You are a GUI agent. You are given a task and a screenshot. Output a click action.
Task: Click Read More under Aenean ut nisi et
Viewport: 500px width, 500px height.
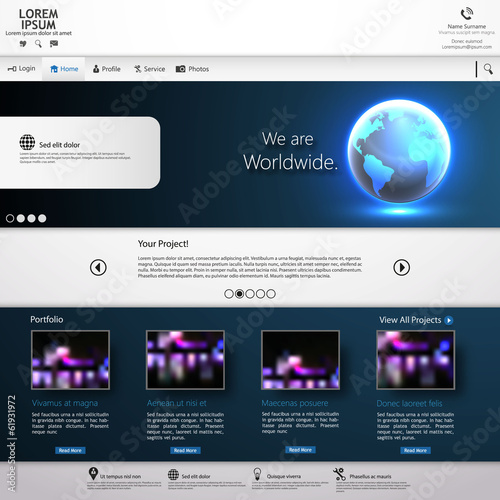pyautogui.click(x=185, y=450)
